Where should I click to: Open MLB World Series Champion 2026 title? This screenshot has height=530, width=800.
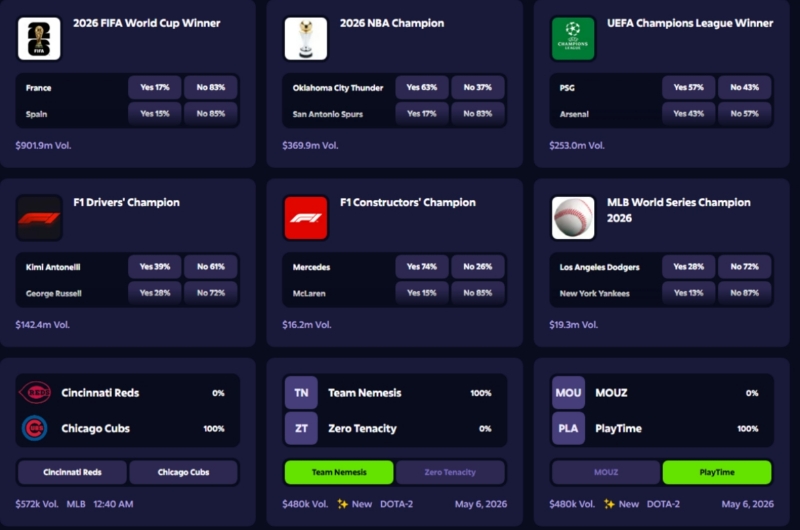point(679,210)
